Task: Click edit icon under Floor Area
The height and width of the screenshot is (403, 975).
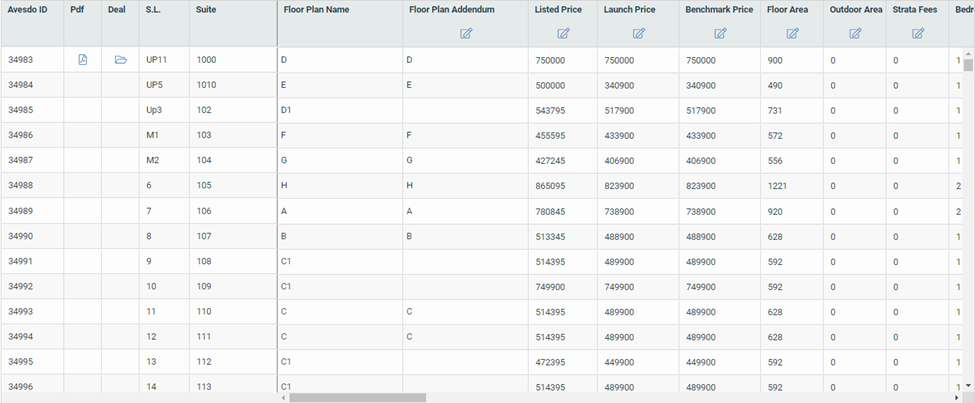Action: point(792,34)
